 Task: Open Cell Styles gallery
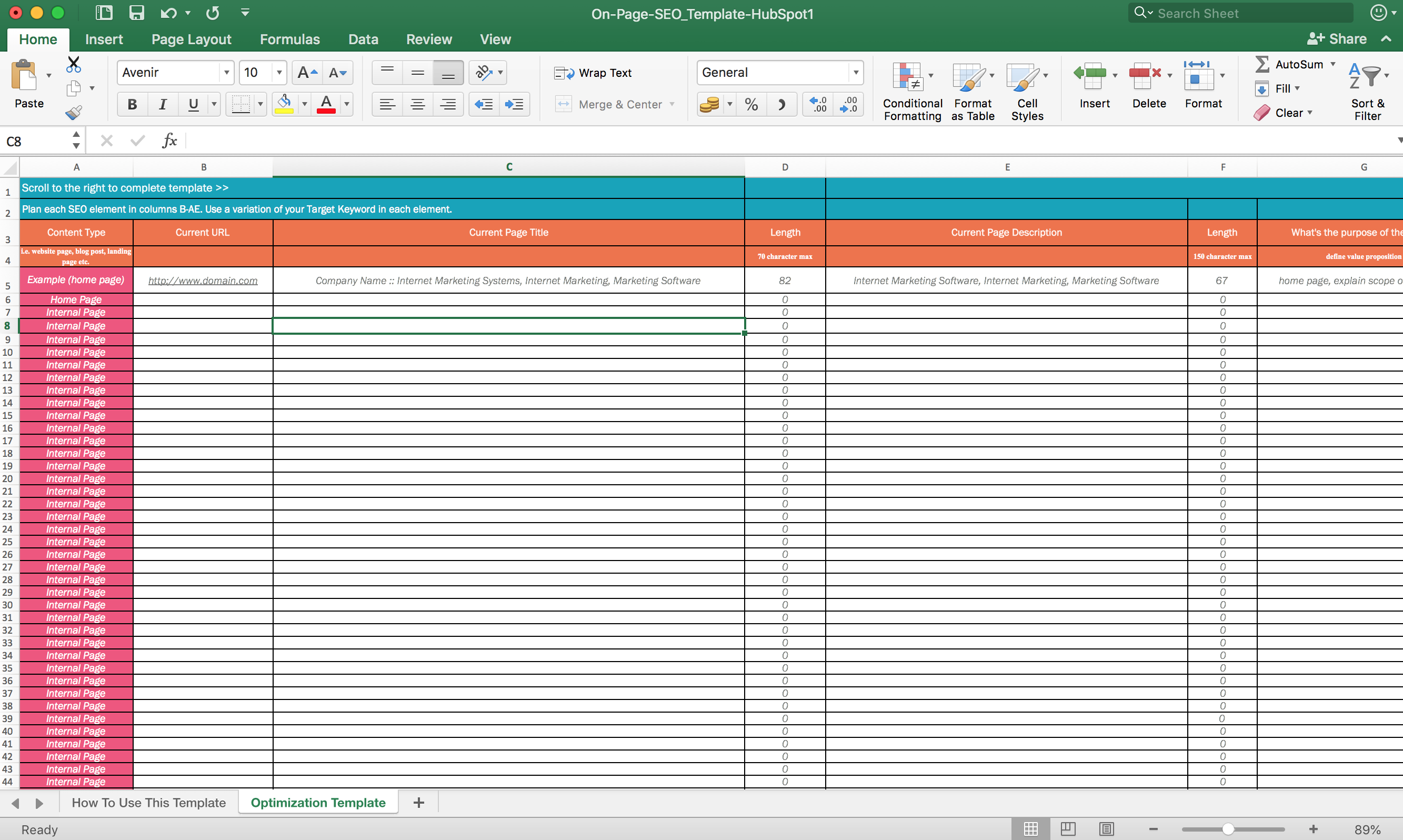[1026, 91]
